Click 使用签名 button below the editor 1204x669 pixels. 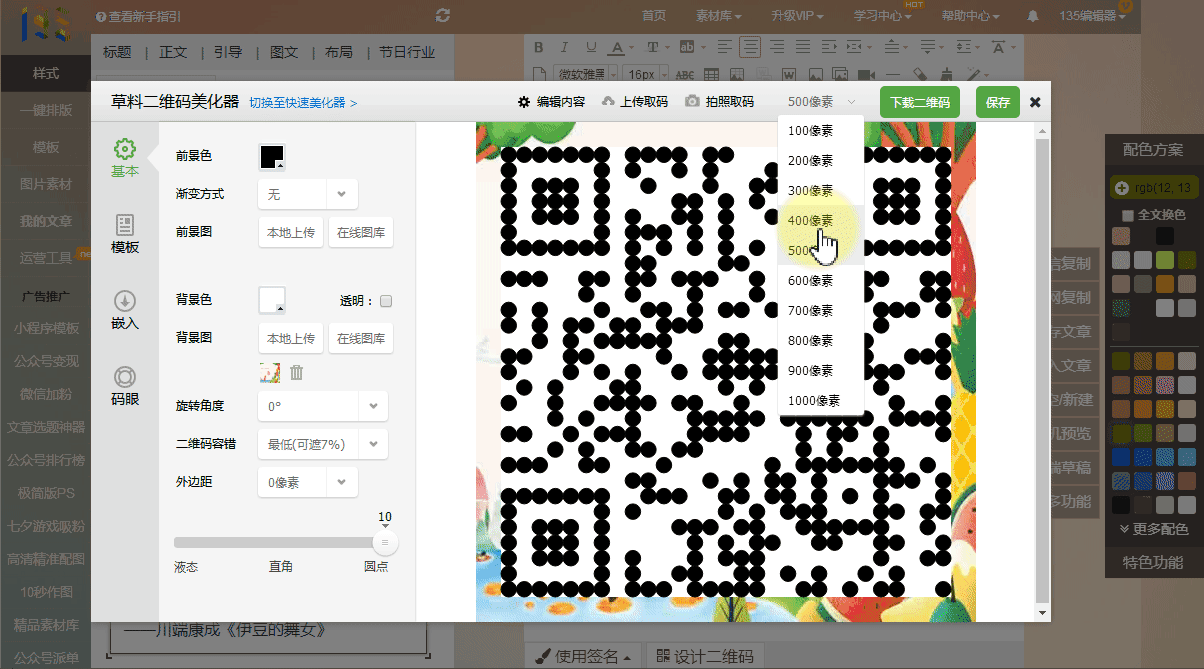click(585, 656)
